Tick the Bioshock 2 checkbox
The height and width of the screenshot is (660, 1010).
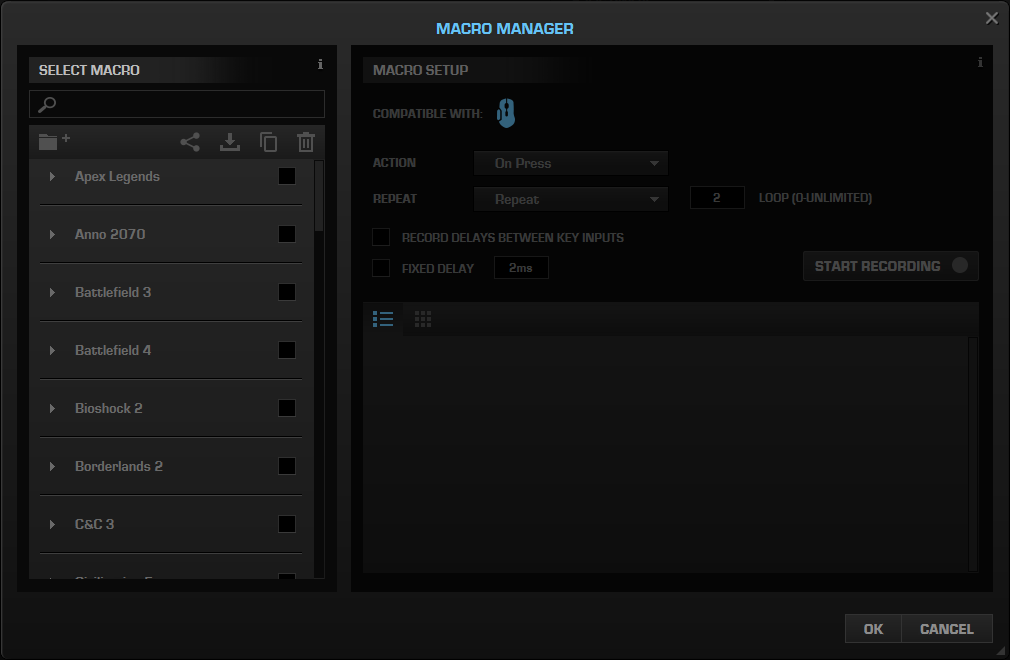click(x=287, y=408)
